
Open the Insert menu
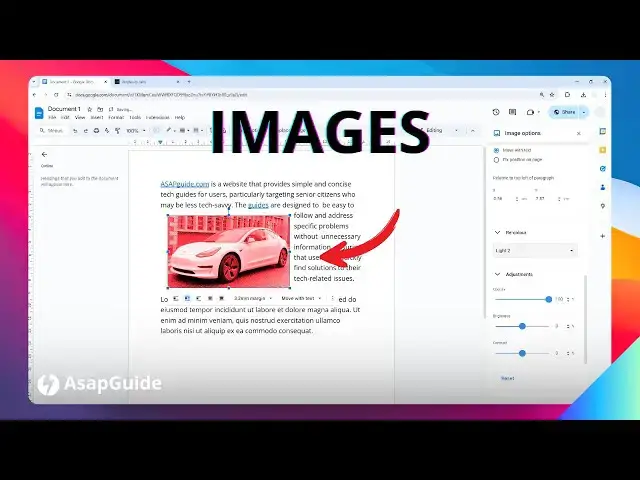coord(97,117)
